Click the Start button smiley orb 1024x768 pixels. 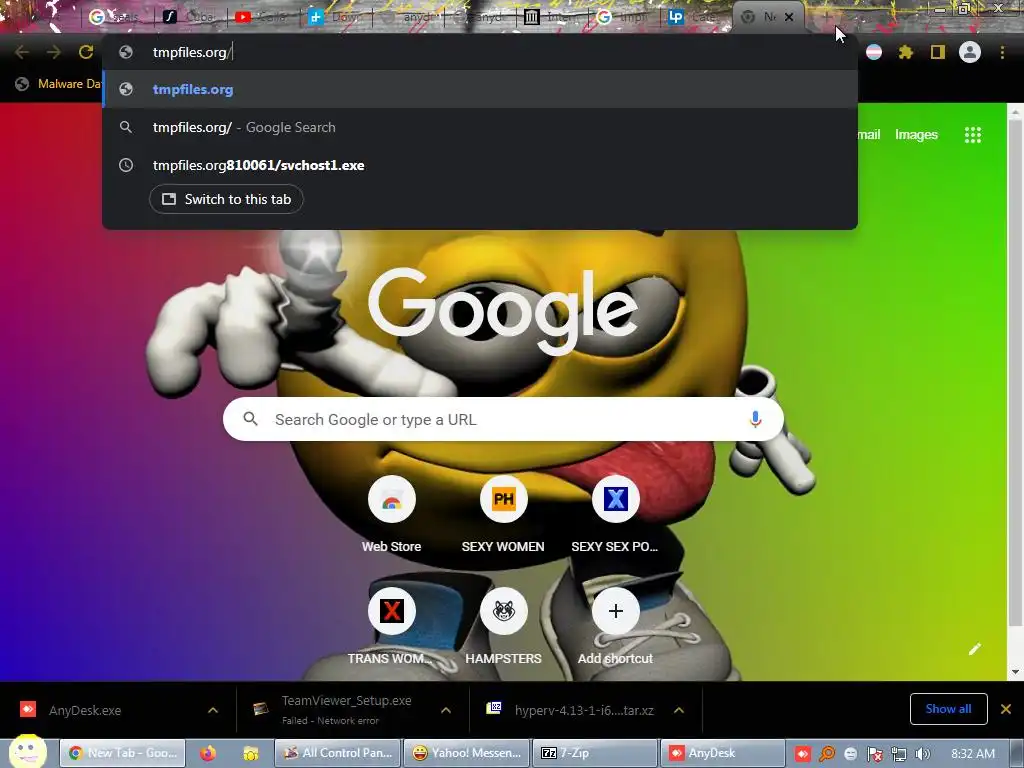27,751
